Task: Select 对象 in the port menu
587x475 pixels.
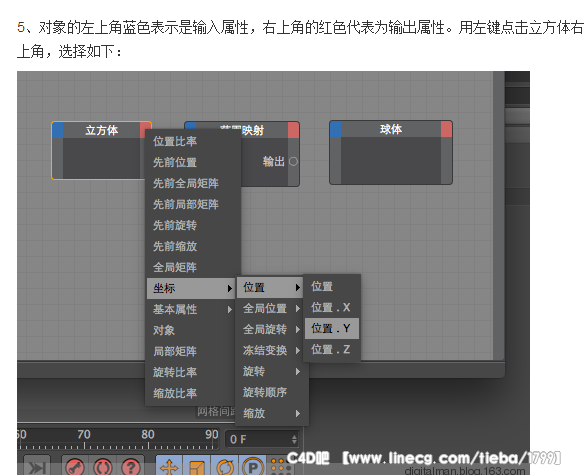Action: tap(191, 330)
